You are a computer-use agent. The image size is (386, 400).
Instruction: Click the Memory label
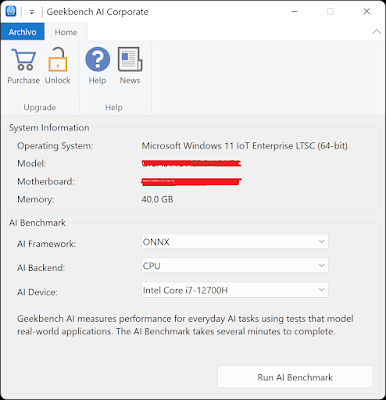[36, 199]
